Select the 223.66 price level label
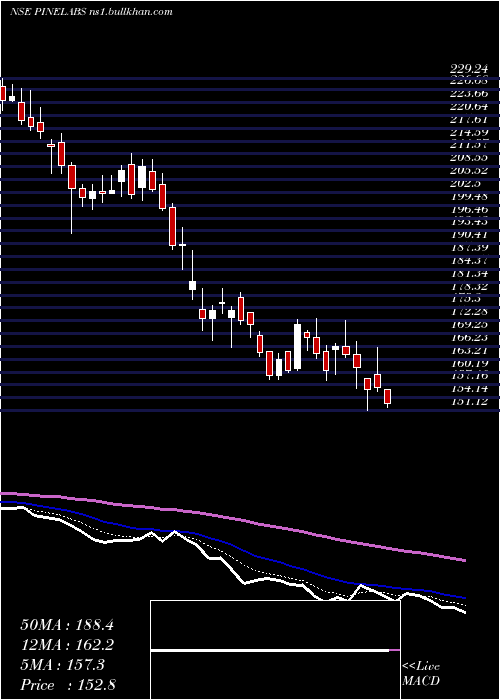 [x=469, y=93]
